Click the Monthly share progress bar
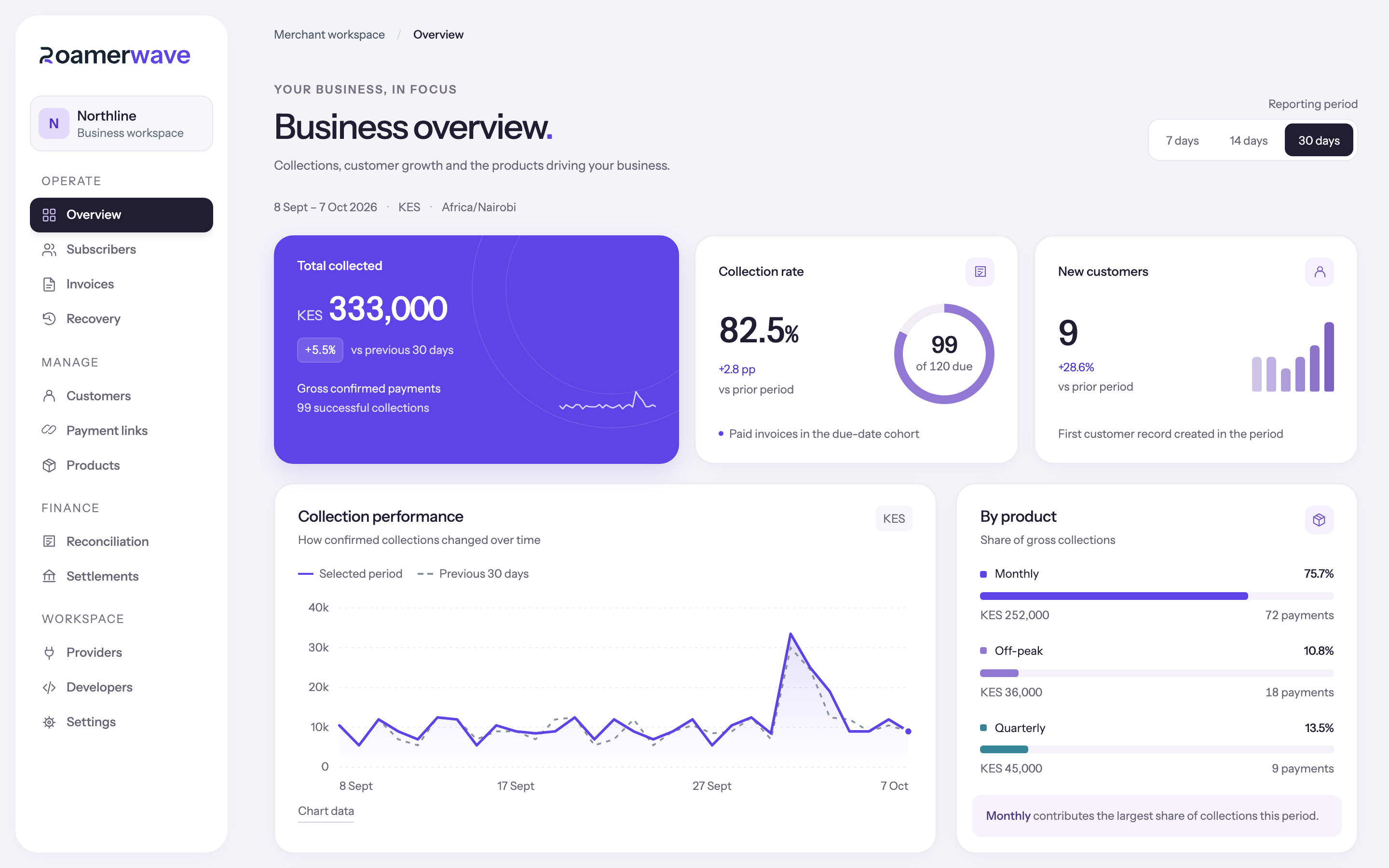The image size is (1389, 868). pyautogui.click(x=1157, y=597)
